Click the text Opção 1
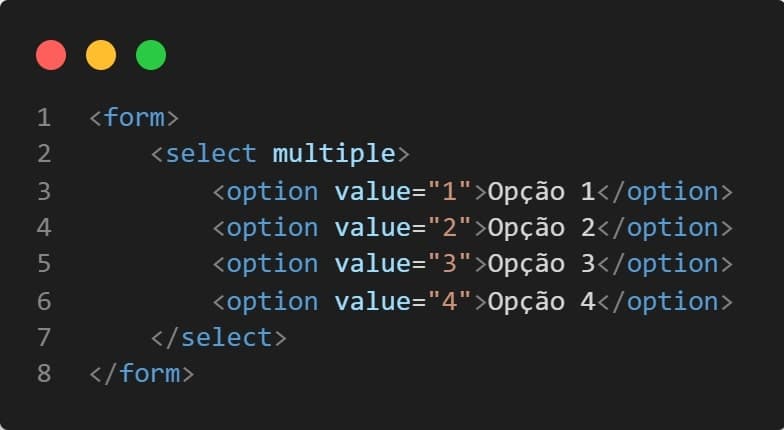Viewport: 784px width, 430px height. point(542,192)
